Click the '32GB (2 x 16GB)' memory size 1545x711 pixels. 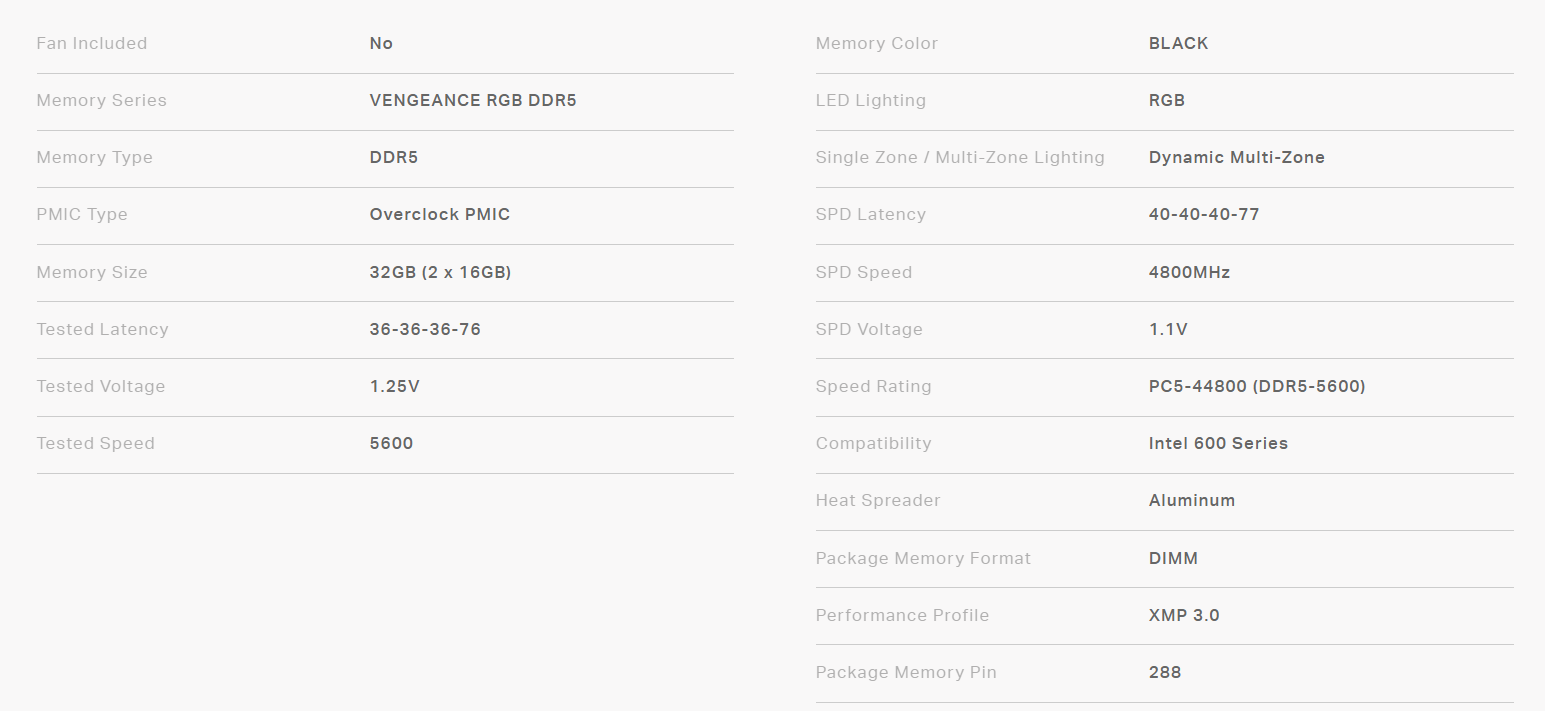pyautogui.click(x=440, y=272)
